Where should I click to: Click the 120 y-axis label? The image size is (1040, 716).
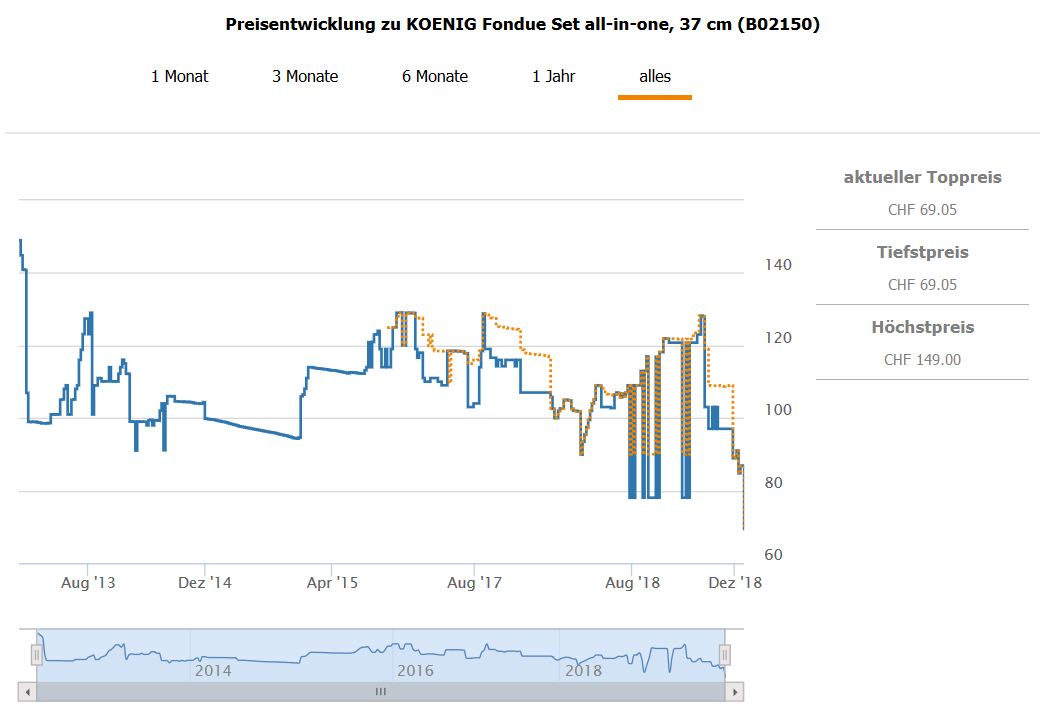[x=778, y=338]
